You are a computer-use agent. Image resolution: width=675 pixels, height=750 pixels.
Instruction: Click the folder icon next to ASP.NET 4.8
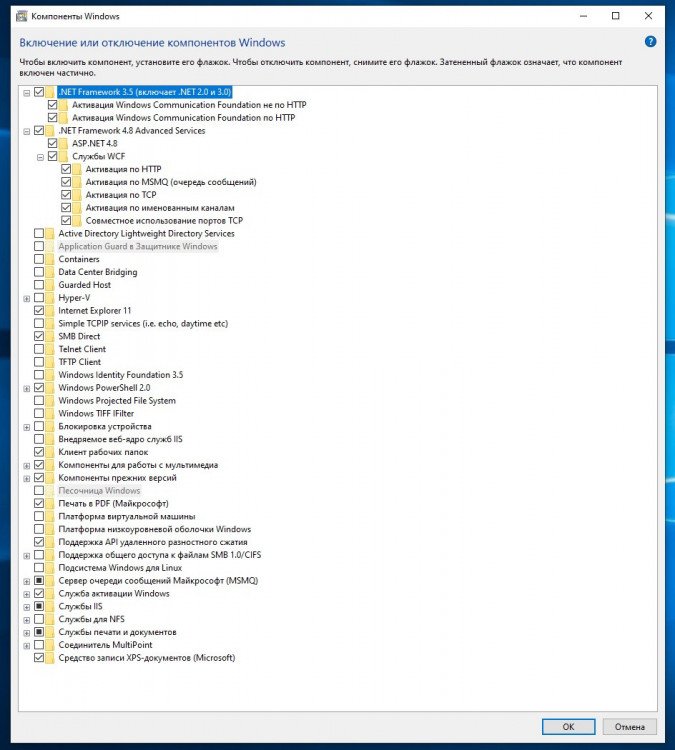pyautogui.click(x=63, y=143)
